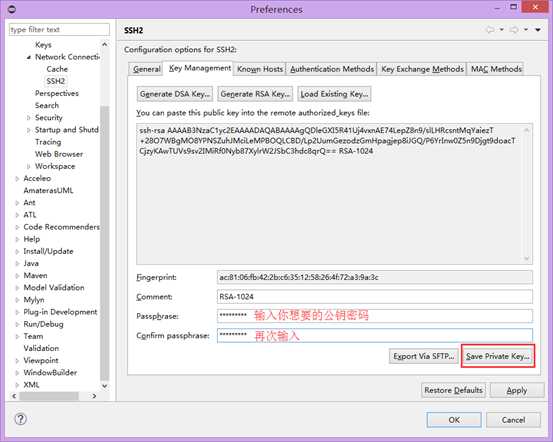The width and height of the screenshot is (553, 442).
Task: Expand the XML preferences node
Action: coord(17,385)
